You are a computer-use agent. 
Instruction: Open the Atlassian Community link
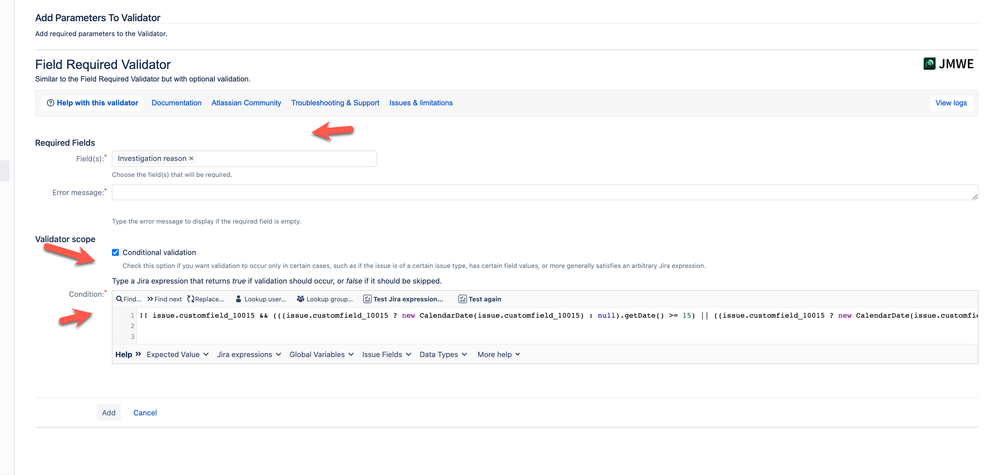point(247,103)
